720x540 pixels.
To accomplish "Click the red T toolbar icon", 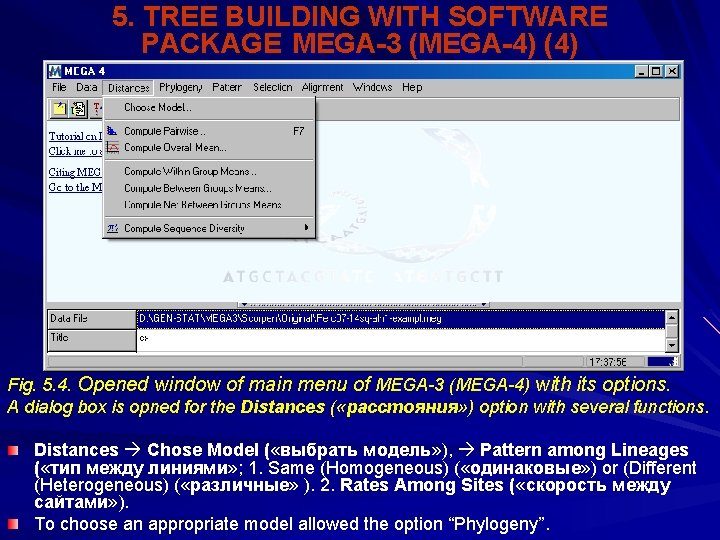I will click(97, 109).
